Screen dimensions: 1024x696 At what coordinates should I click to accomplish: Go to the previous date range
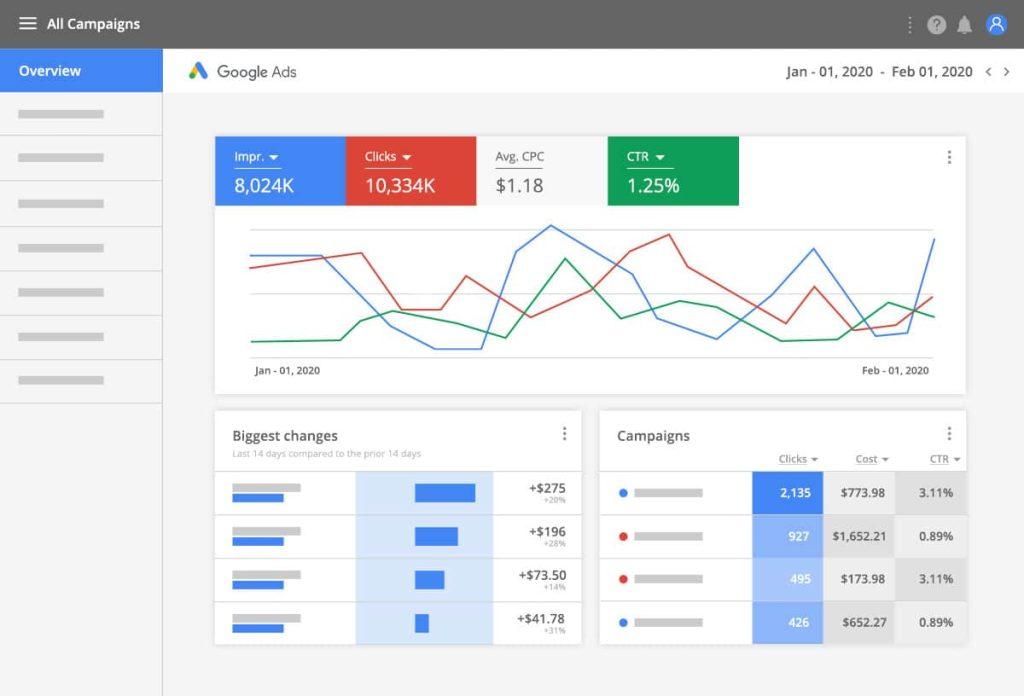[x=989, y=72]
